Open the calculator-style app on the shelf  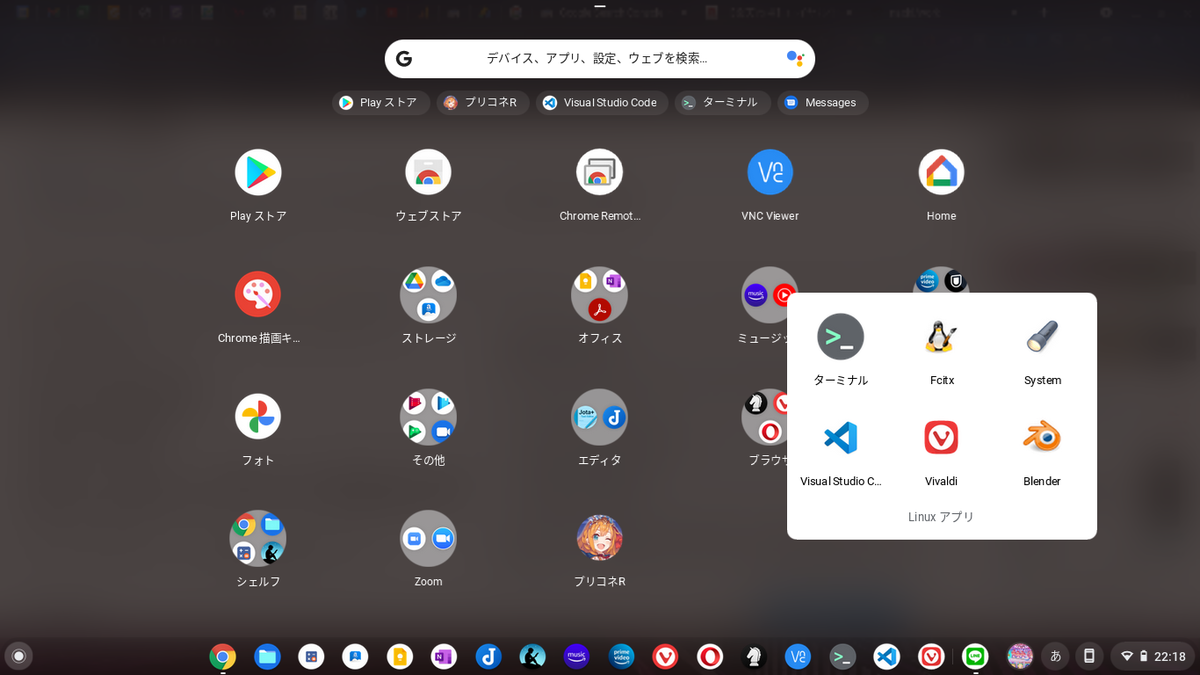coord(311,656)
